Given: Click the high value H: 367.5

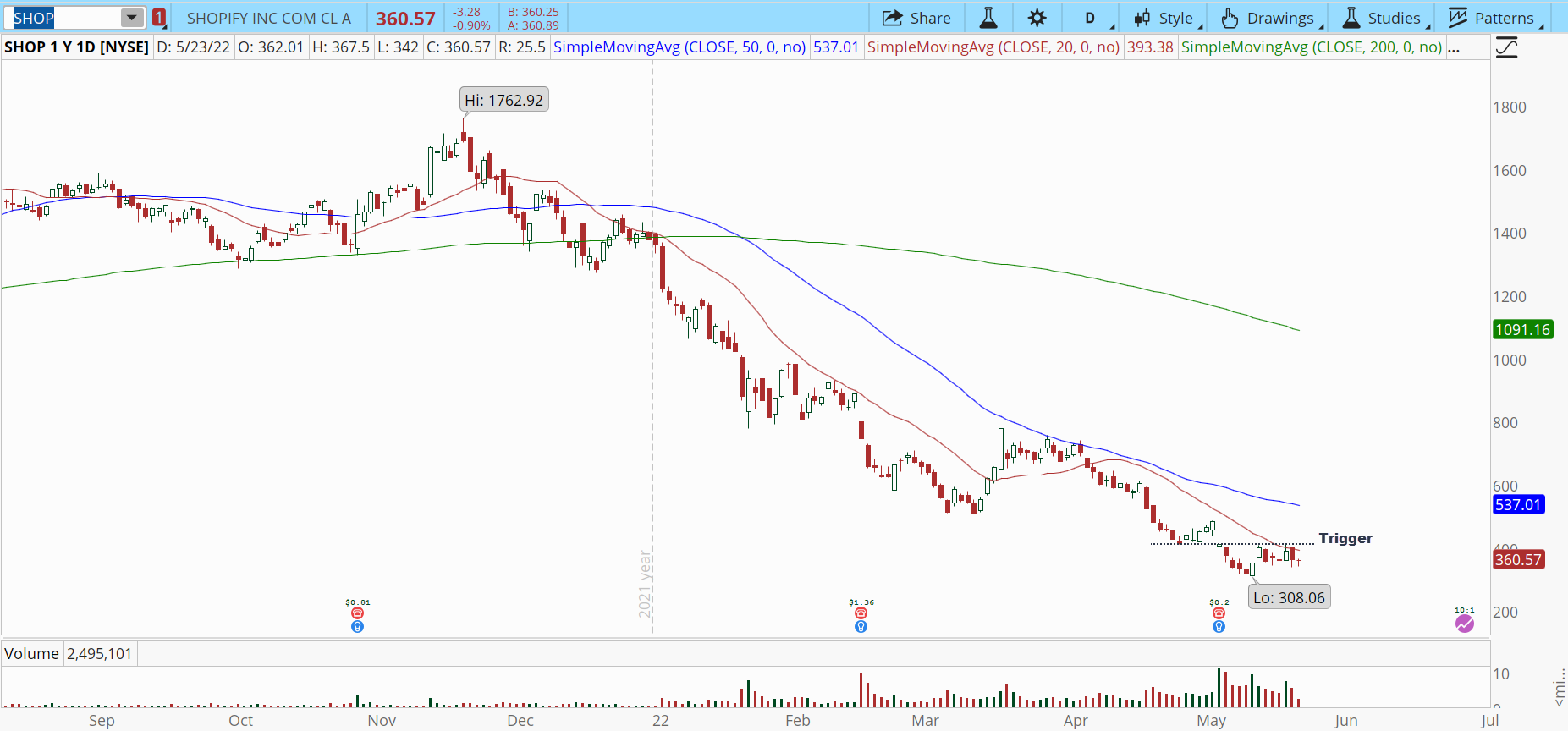Looking at the screenshot, I should [341, 47].
